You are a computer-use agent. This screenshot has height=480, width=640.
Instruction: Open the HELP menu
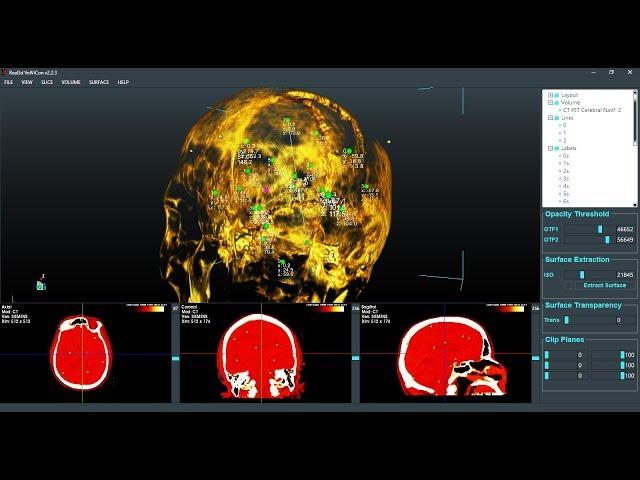pyautogui.click(x=123, y=82)
